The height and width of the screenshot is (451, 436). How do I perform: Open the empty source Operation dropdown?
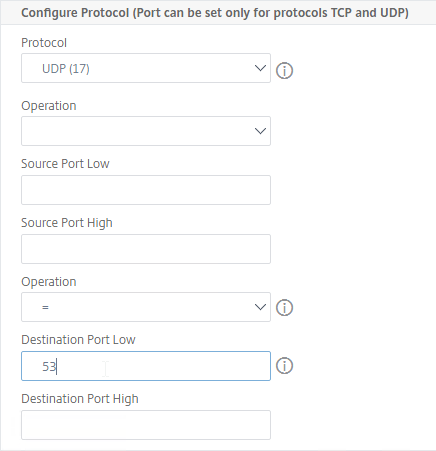[x=146, y=131]
